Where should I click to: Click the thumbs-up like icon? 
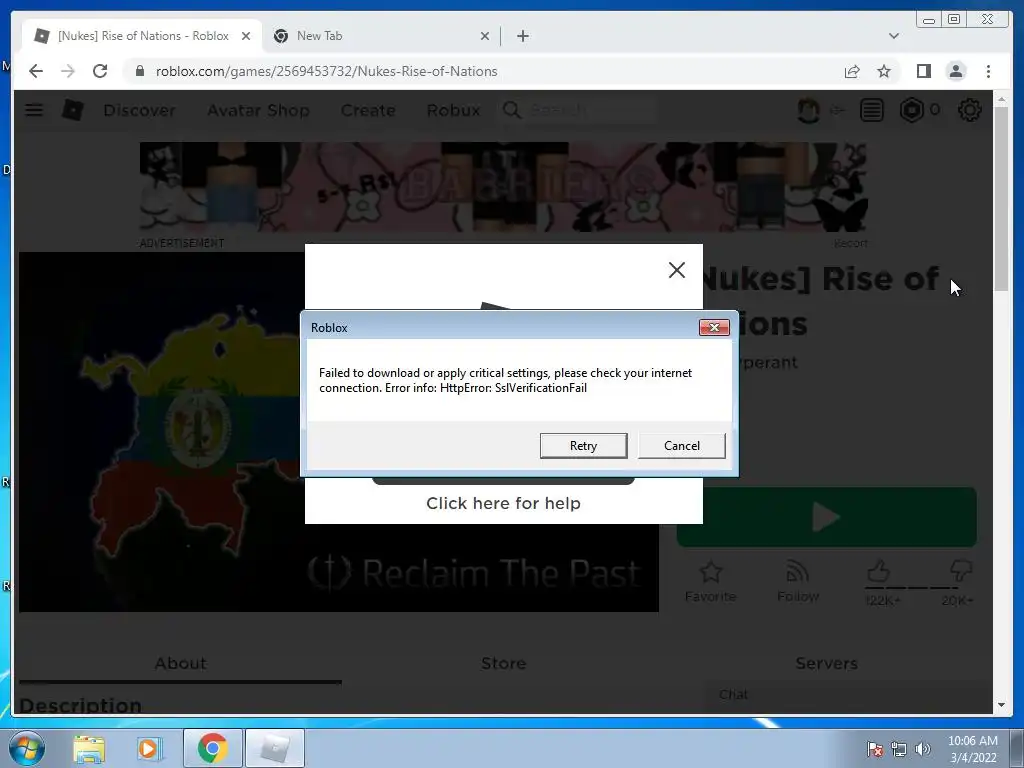tap(878, 571)
